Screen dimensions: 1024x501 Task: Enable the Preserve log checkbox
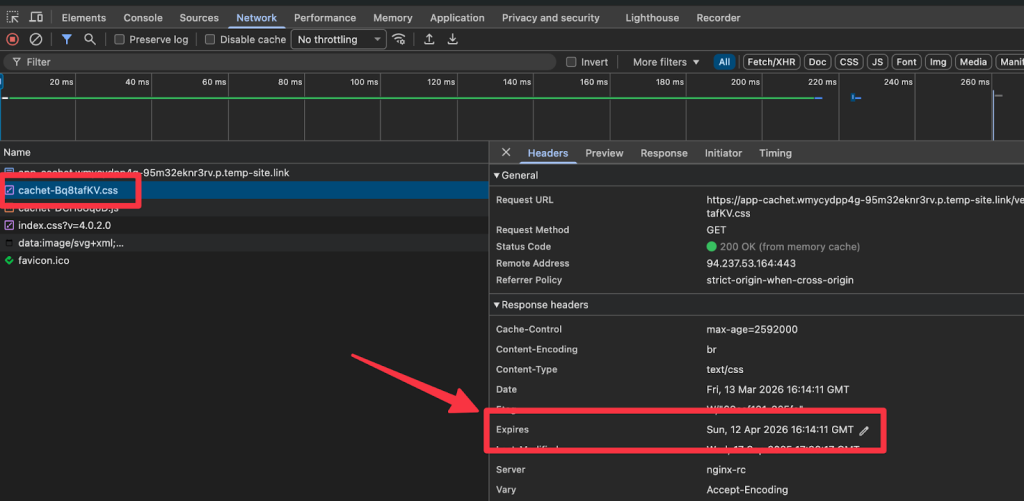pos(120,40)
